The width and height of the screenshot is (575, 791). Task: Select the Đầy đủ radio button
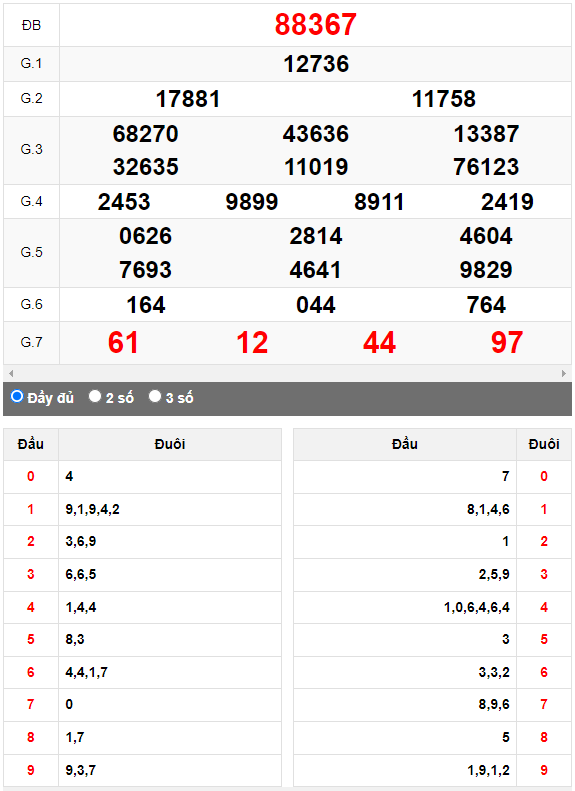(17, 397)
